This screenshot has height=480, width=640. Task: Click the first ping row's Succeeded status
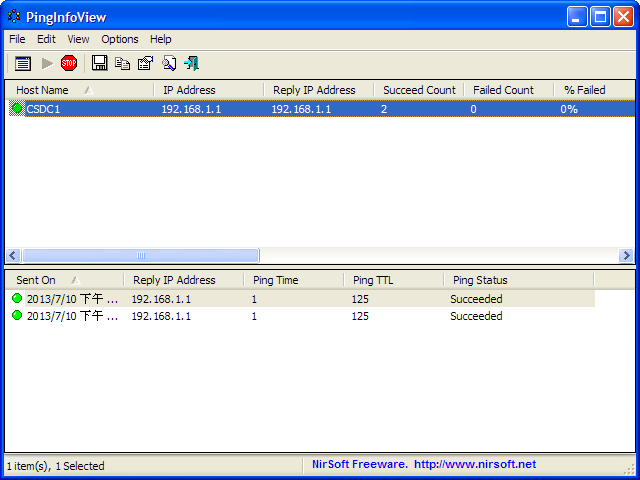(x=476, y=299)
